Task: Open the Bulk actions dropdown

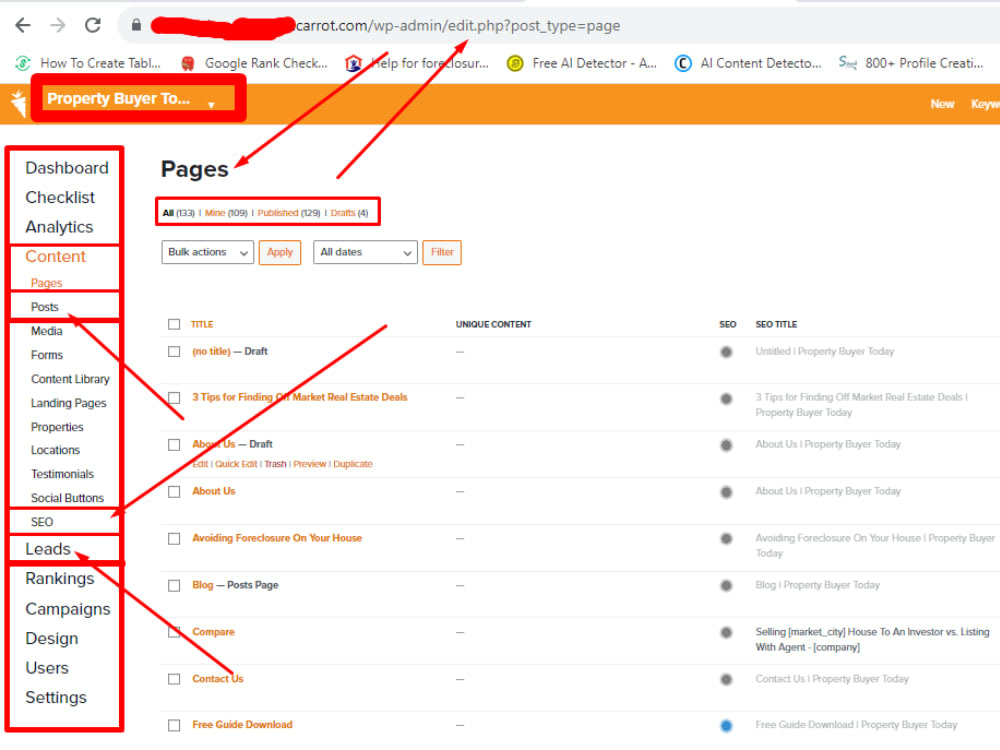Action: coord(207,253)
